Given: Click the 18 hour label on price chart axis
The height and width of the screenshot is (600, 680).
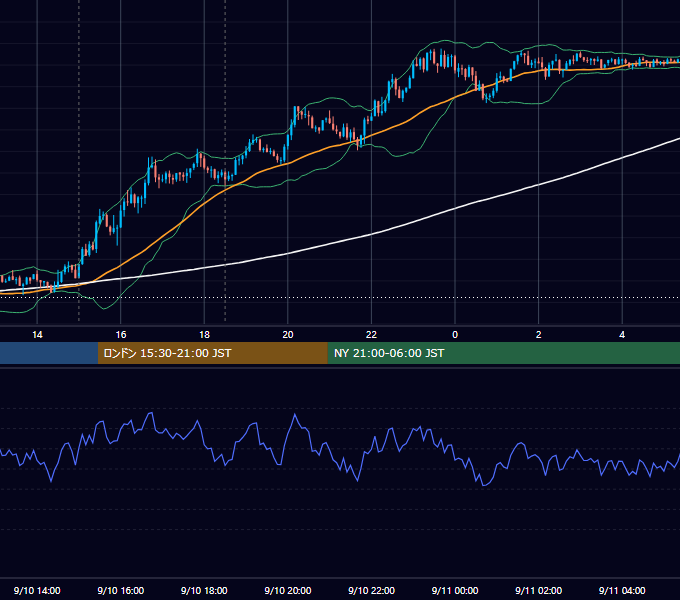Looking at the screenshot, I should pos(204,335).
